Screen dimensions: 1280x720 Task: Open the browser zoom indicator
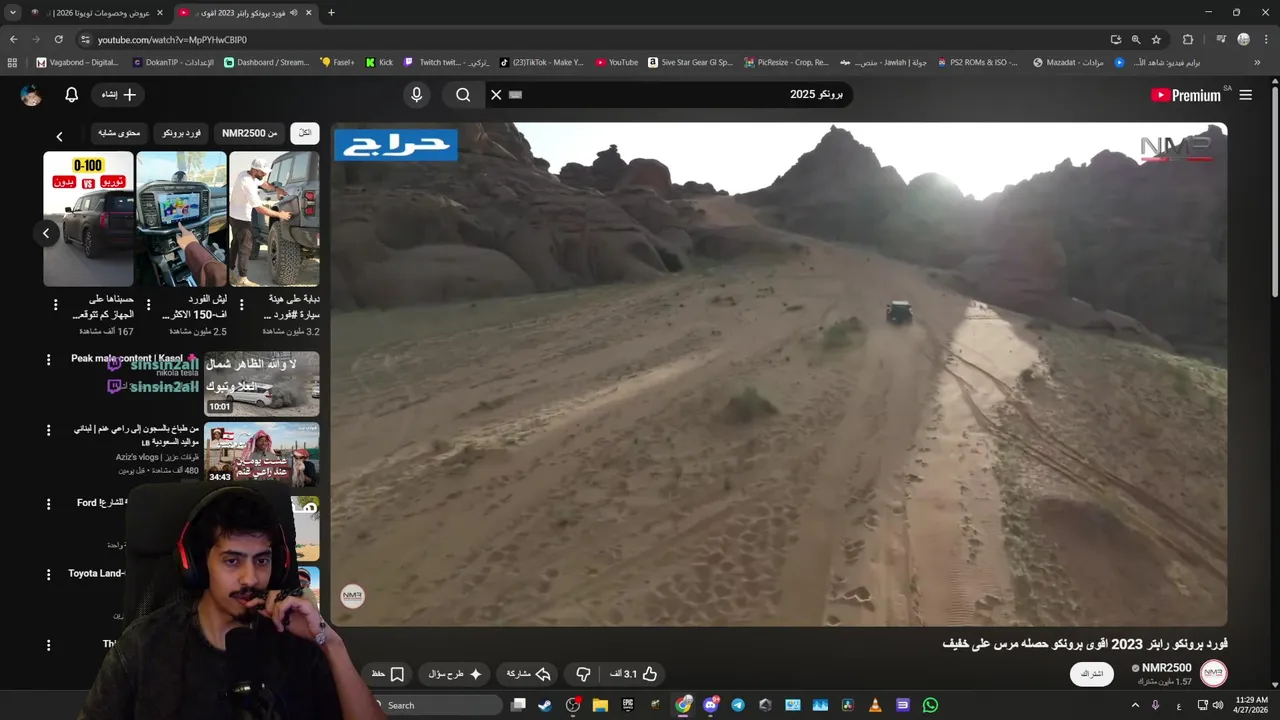1136,39
